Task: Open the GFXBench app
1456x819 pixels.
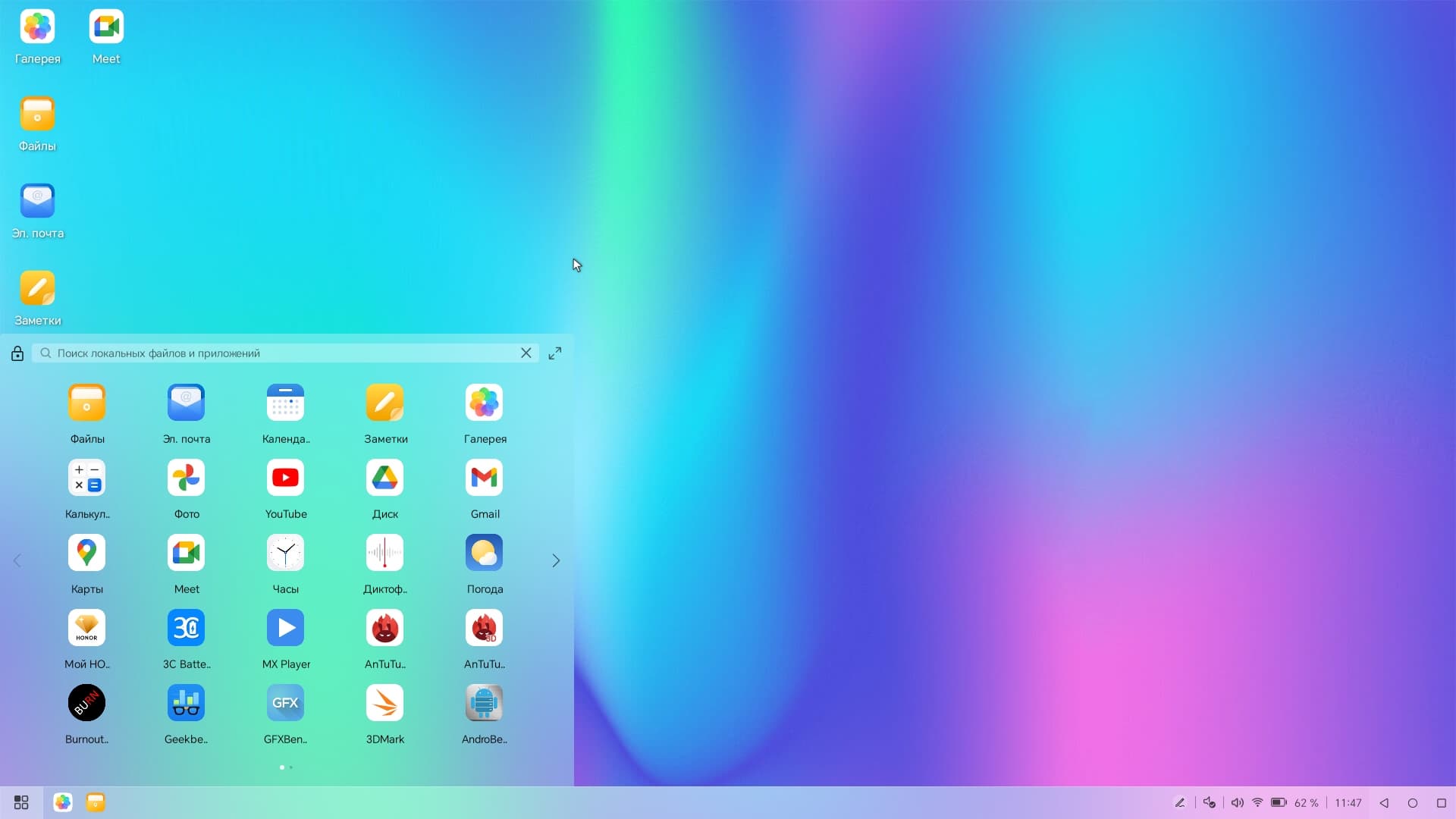Action: (x=285, y=703)
